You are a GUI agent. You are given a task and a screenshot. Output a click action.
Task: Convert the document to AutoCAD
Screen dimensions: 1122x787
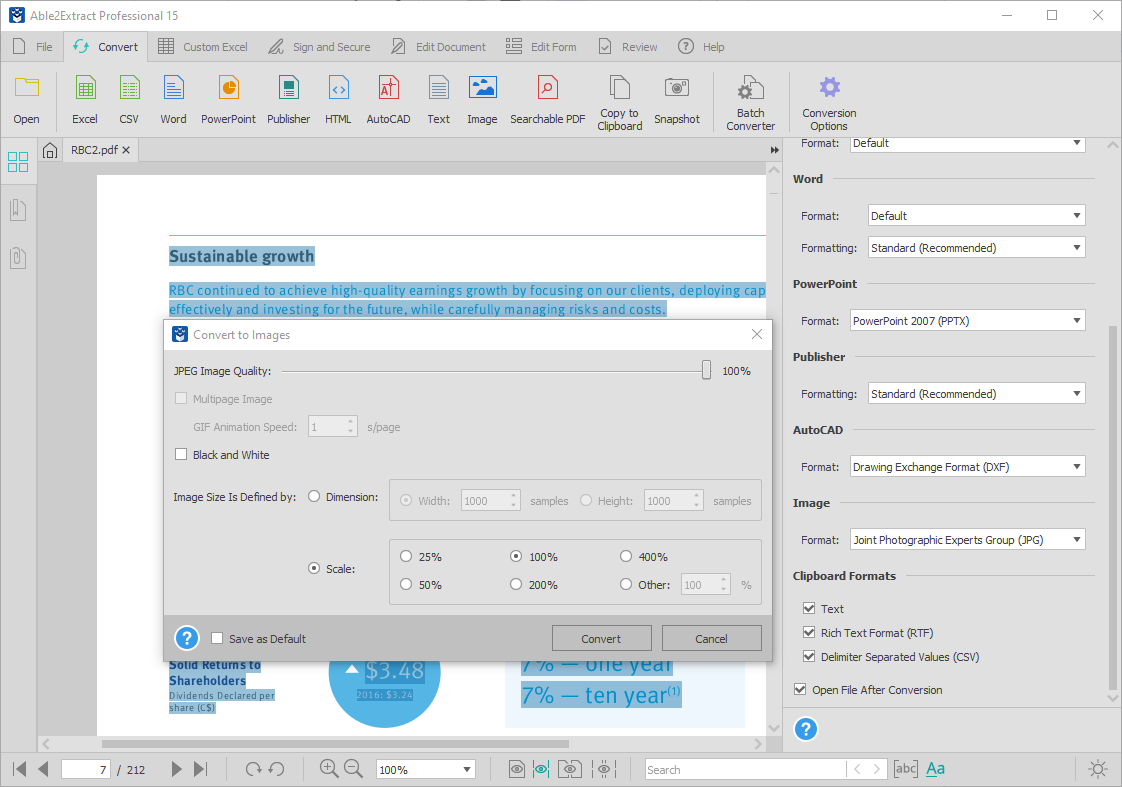click(x=389, y=99)
